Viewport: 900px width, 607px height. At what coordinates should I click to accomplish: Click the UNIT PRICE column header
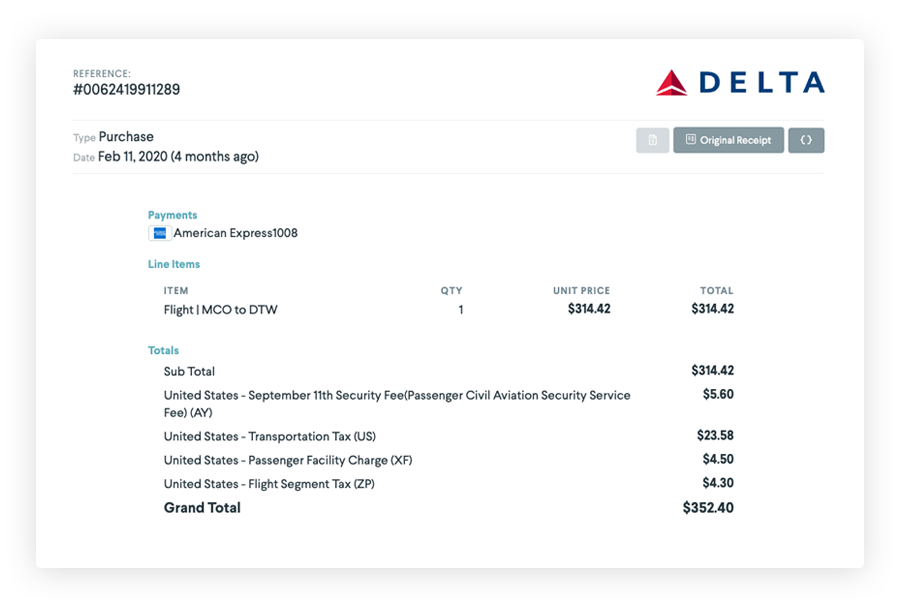[x=581, y=291]
